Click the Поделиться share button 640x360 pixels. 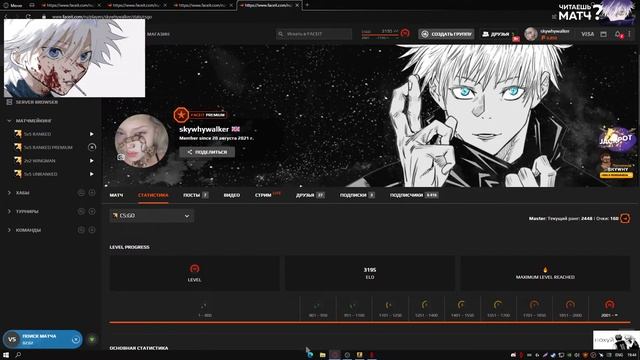click(x=207, y=152)
